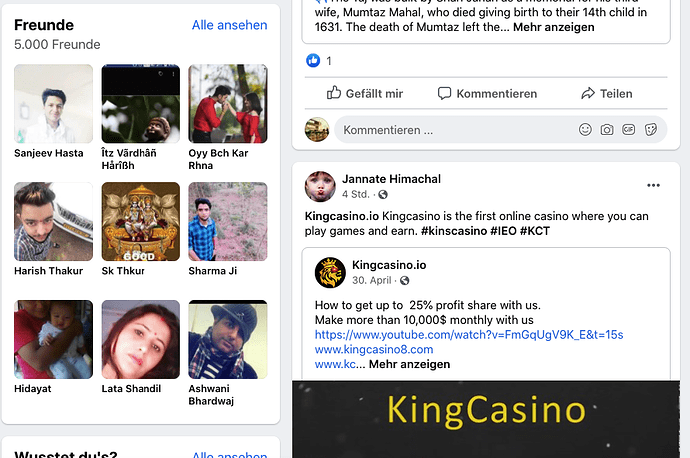Click the #IEO hashtag in post

tap(503, 231)
